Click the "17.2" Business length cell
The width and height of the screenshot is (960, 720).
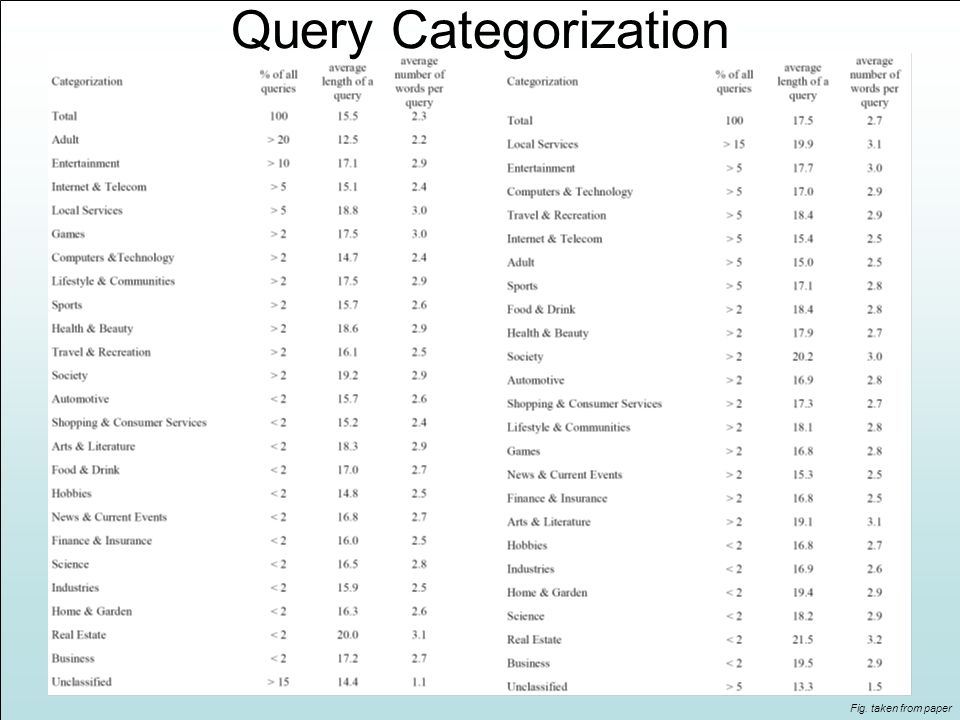(x=347, y=659)
